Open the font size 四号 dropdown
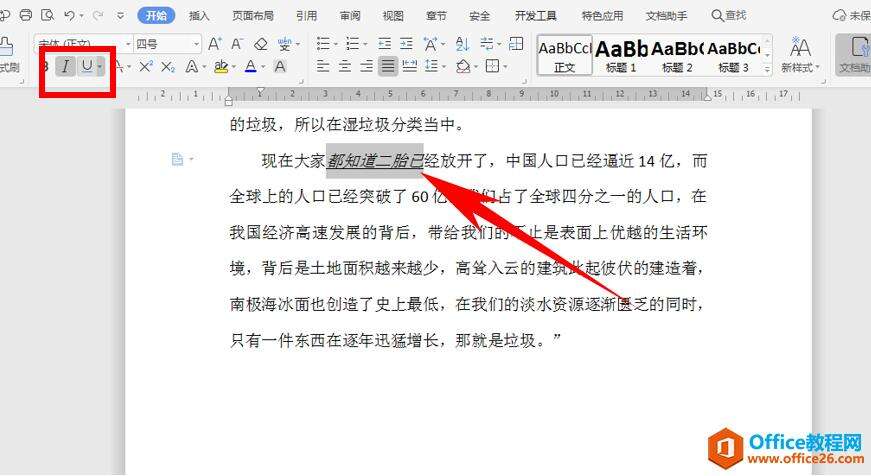Image resolution: width=871 pixels, height=476 pixels. coord(167,43)
